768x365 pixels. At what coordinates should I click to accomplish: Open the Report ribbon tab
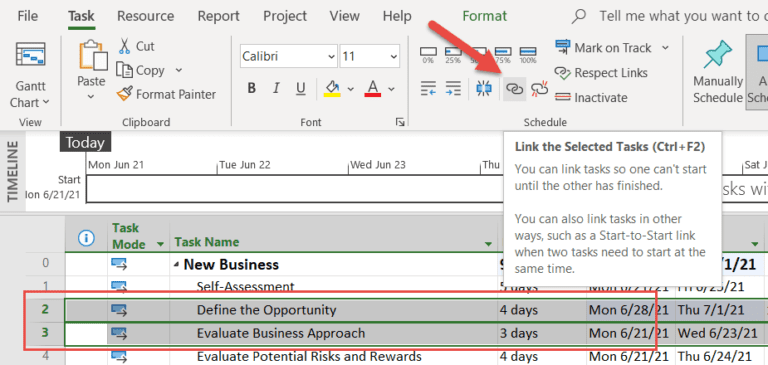coord(218,16)
